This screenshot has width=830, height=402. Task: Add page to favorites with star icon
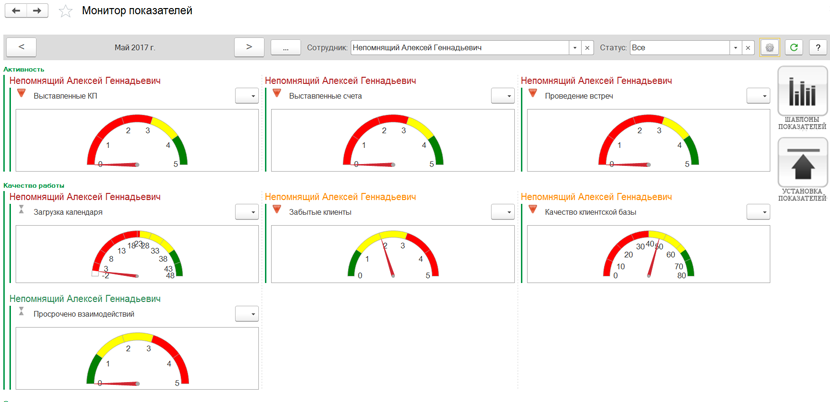pos(66,11)
